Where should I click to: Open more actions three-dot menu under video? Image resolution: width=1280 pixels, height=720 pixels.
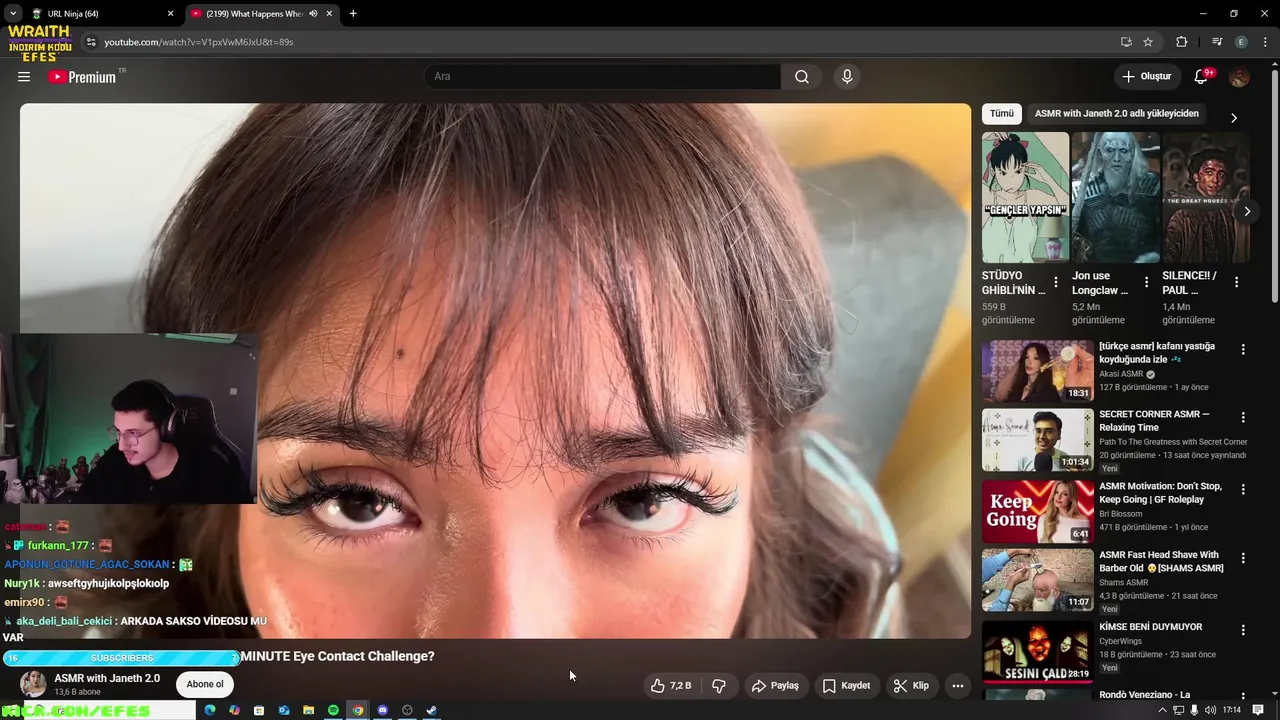(x=958, y=686)
